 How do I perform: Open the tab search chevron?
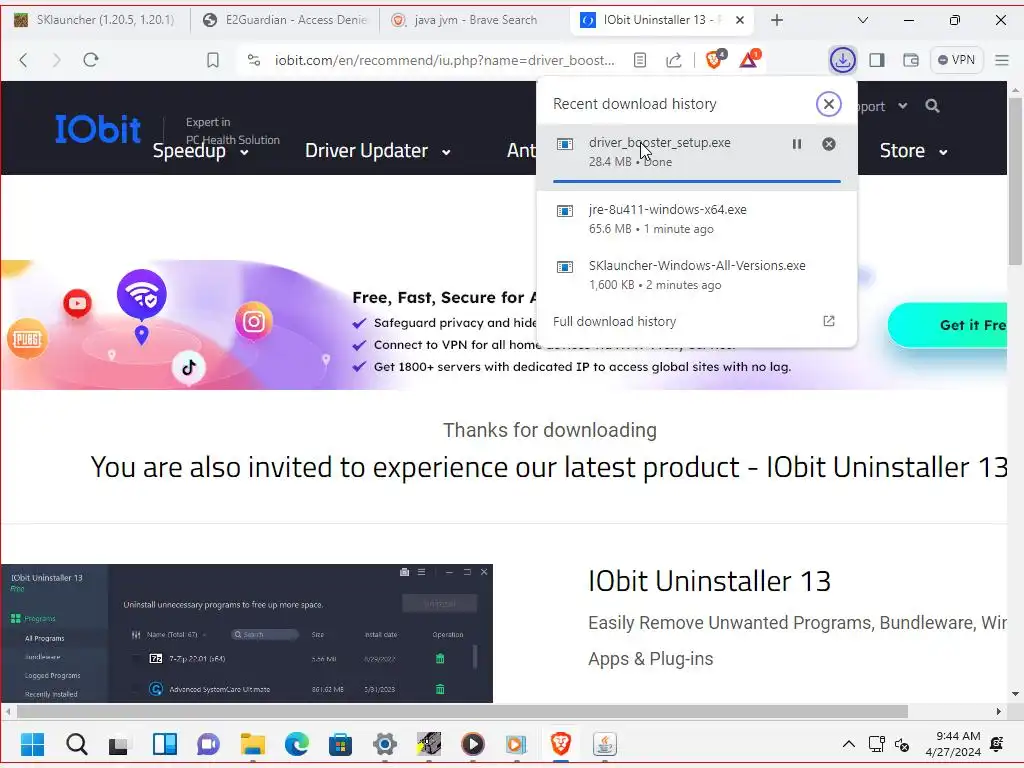tap(863, 20)
